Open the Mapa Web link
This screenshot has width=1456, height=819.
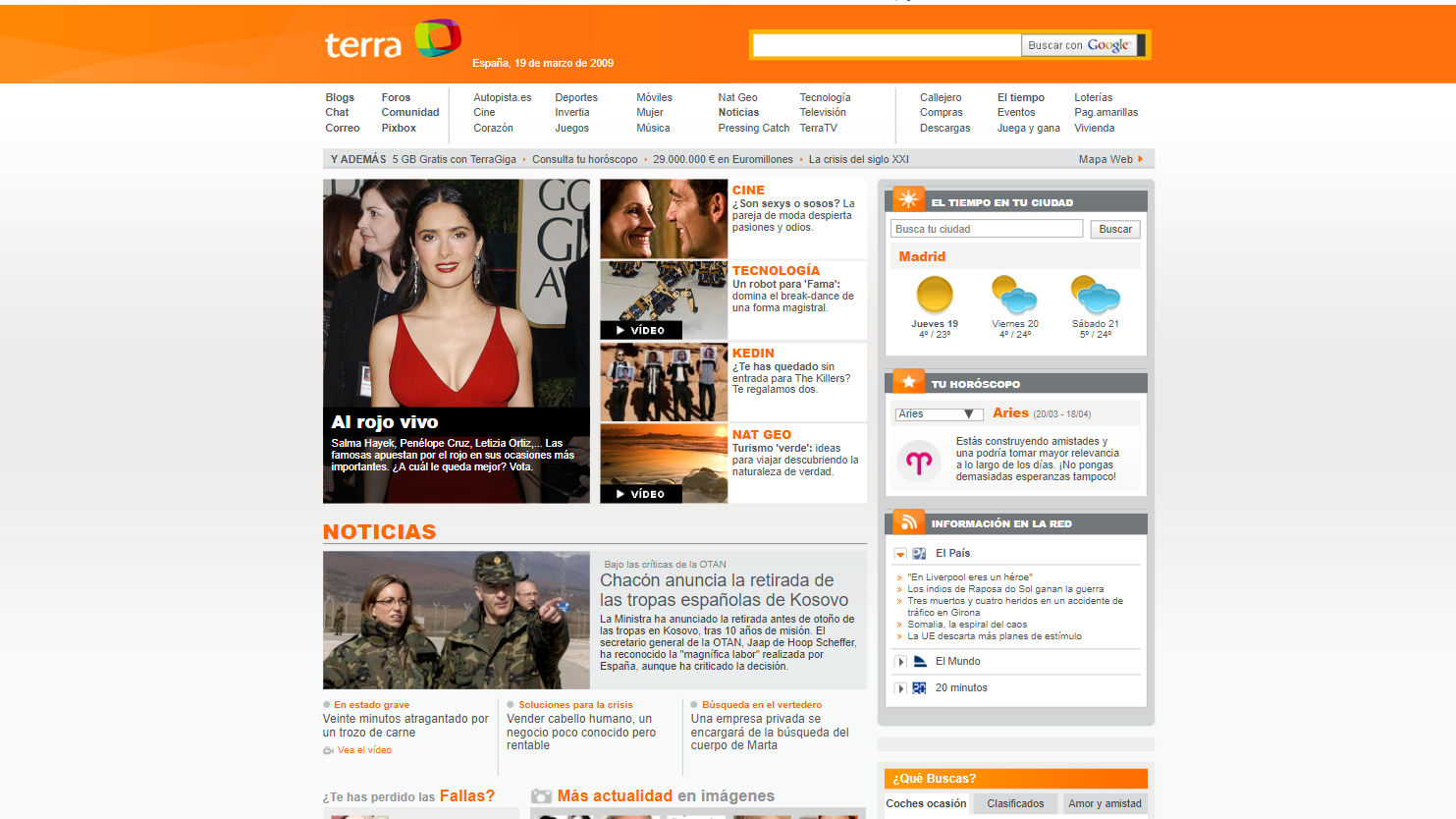1109,159
